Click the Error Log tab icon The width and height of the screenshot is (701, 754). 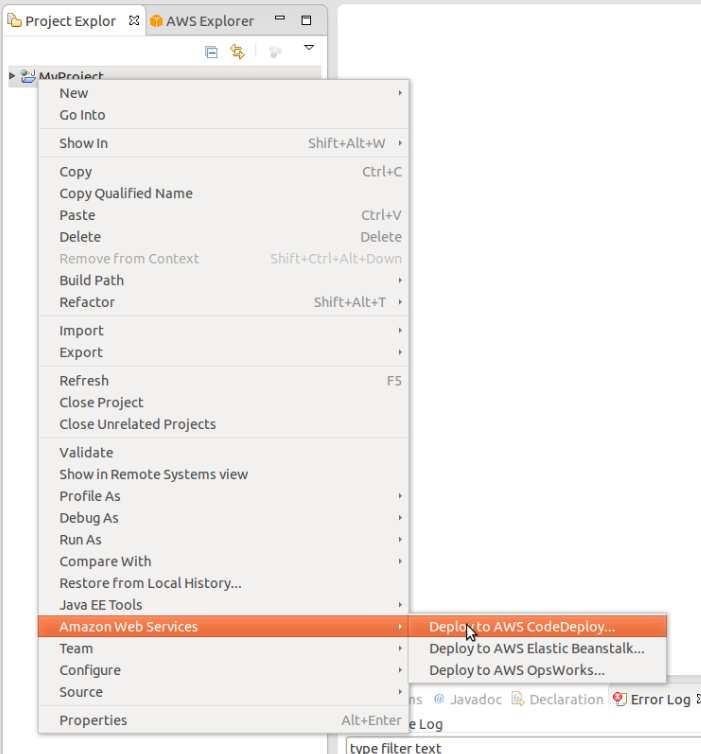620,699
